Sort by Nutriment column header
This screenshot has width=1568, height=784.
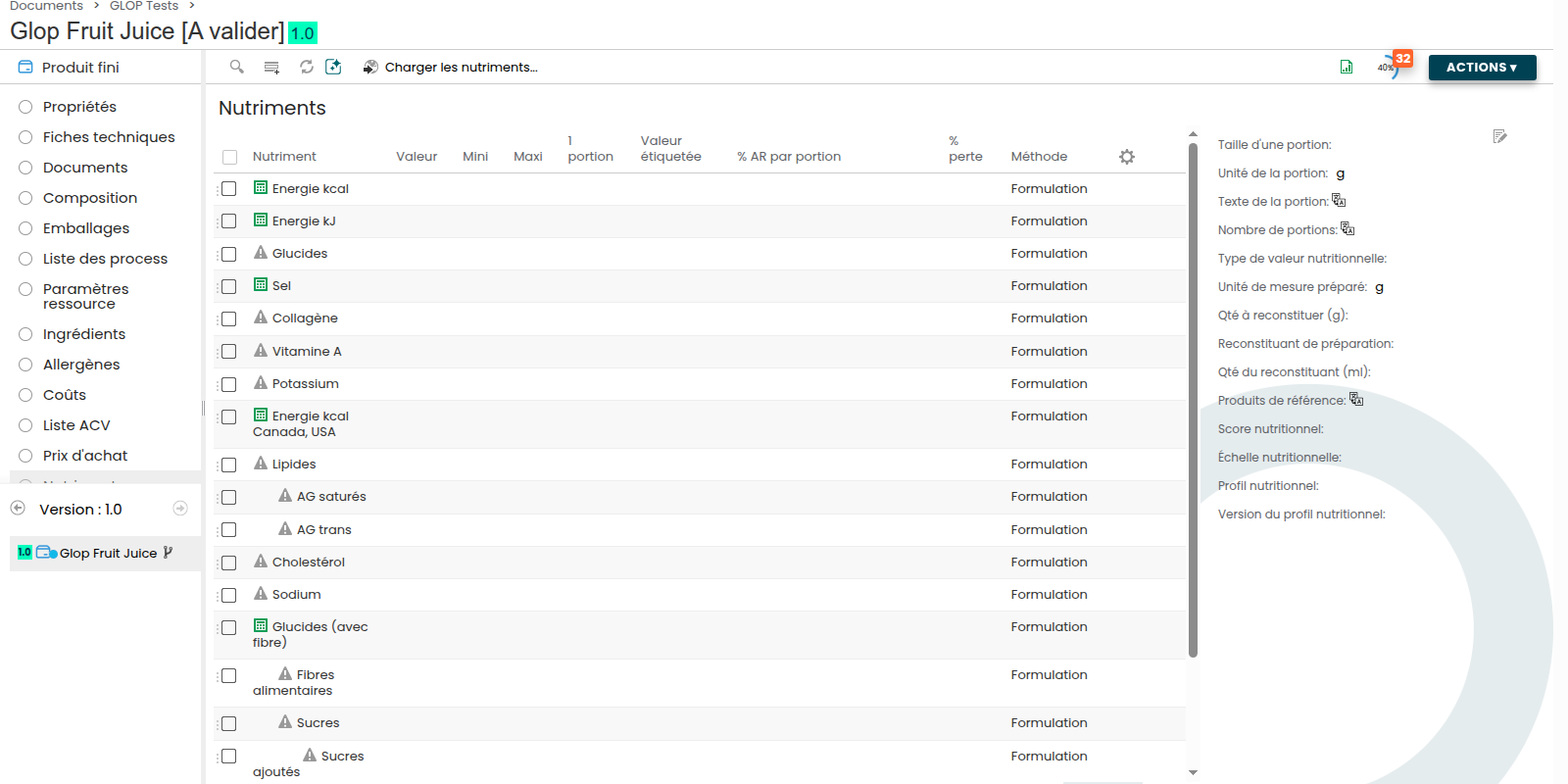284,157
